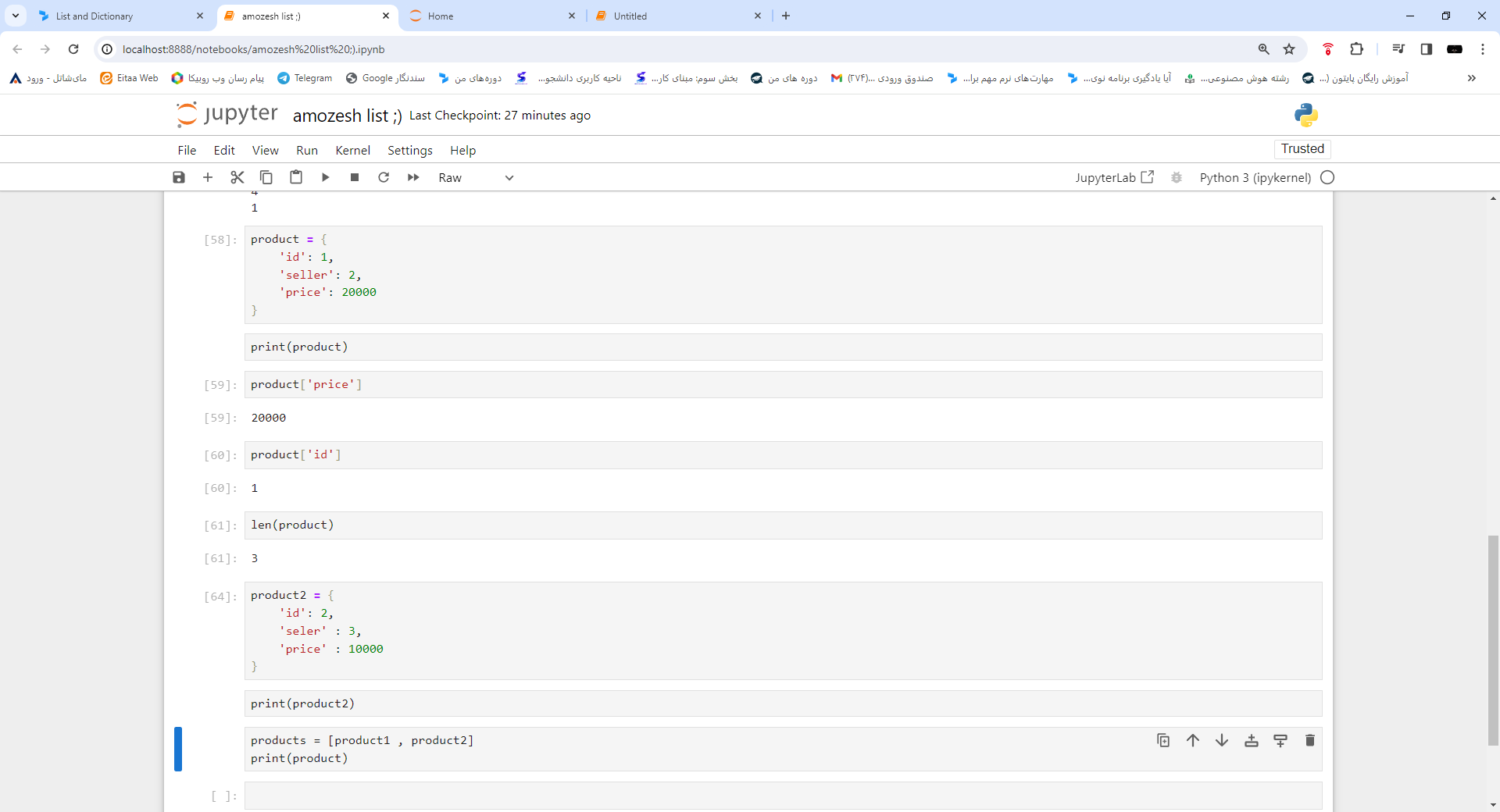Rename notebook title 'amozesh list ;)'
The width and height of the screenshot is (1500, 812).
pos(347,116)
